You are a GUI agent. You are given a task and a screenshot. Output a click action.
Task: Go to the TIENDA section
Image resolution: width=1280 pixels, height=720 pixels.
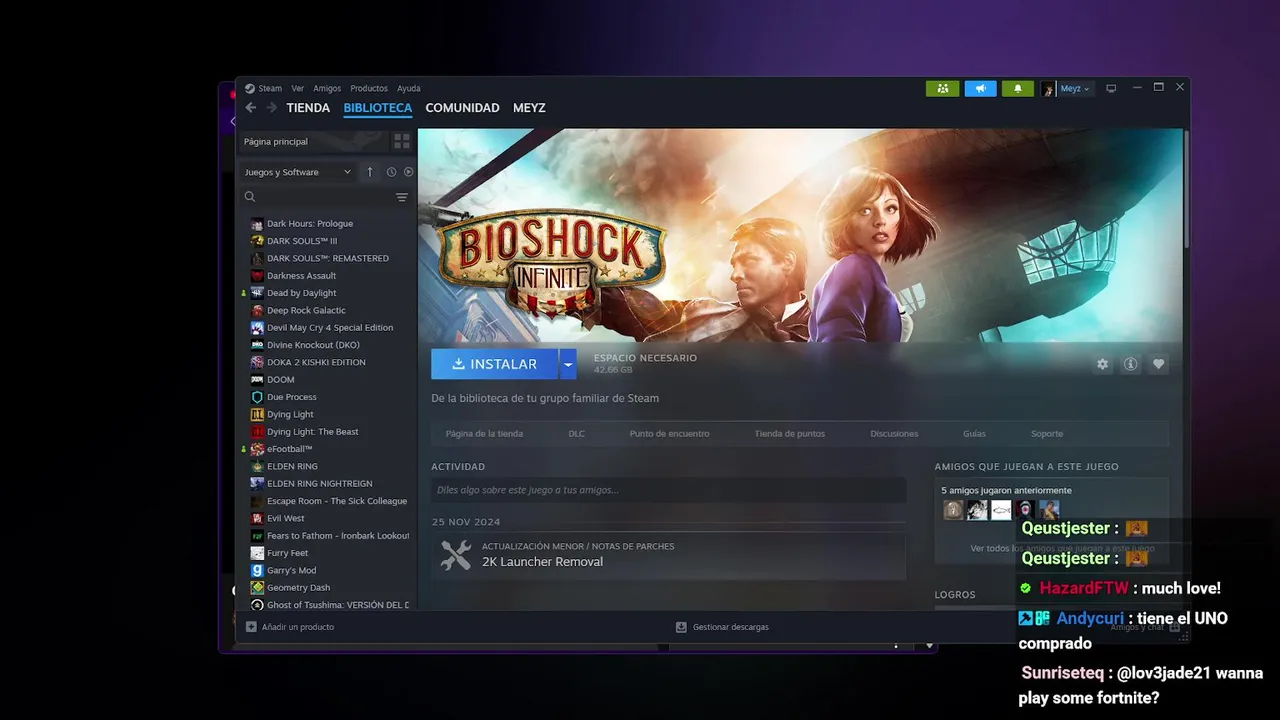[x=308, y=108]
